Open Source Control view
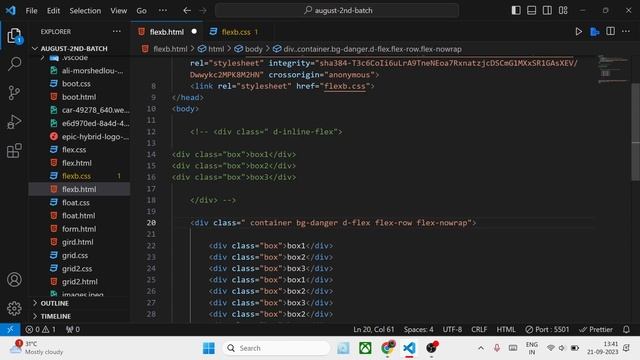 tap(14, 93)
